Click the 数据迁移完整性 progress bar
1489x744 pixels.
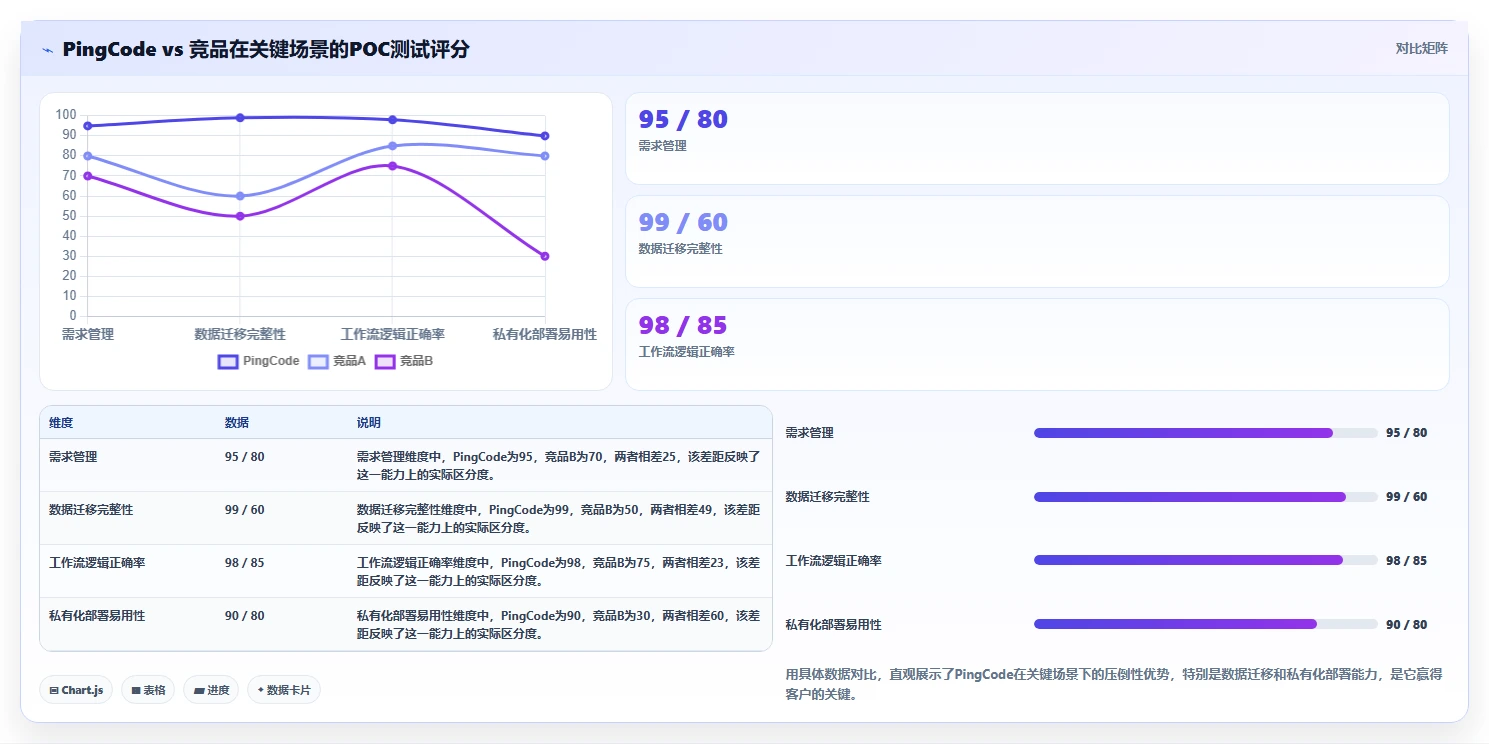[x=1206, y=497]
